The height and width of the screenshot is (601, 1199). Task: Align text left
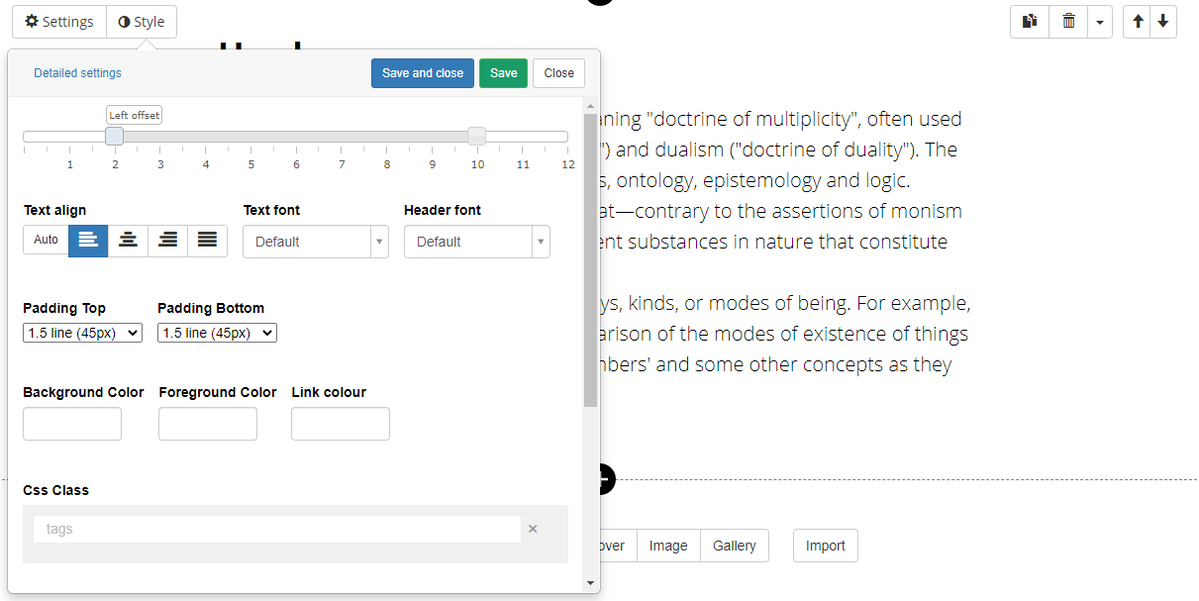click(89, 240)
